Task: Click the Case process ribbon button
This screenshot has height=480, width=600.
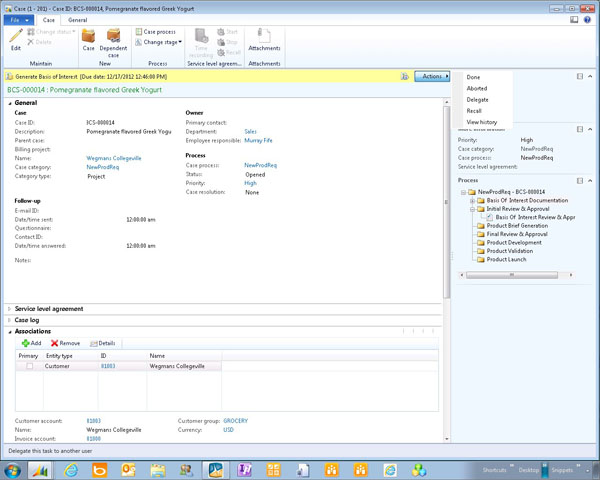Action: pyautogui.click(x=160, y=32)
